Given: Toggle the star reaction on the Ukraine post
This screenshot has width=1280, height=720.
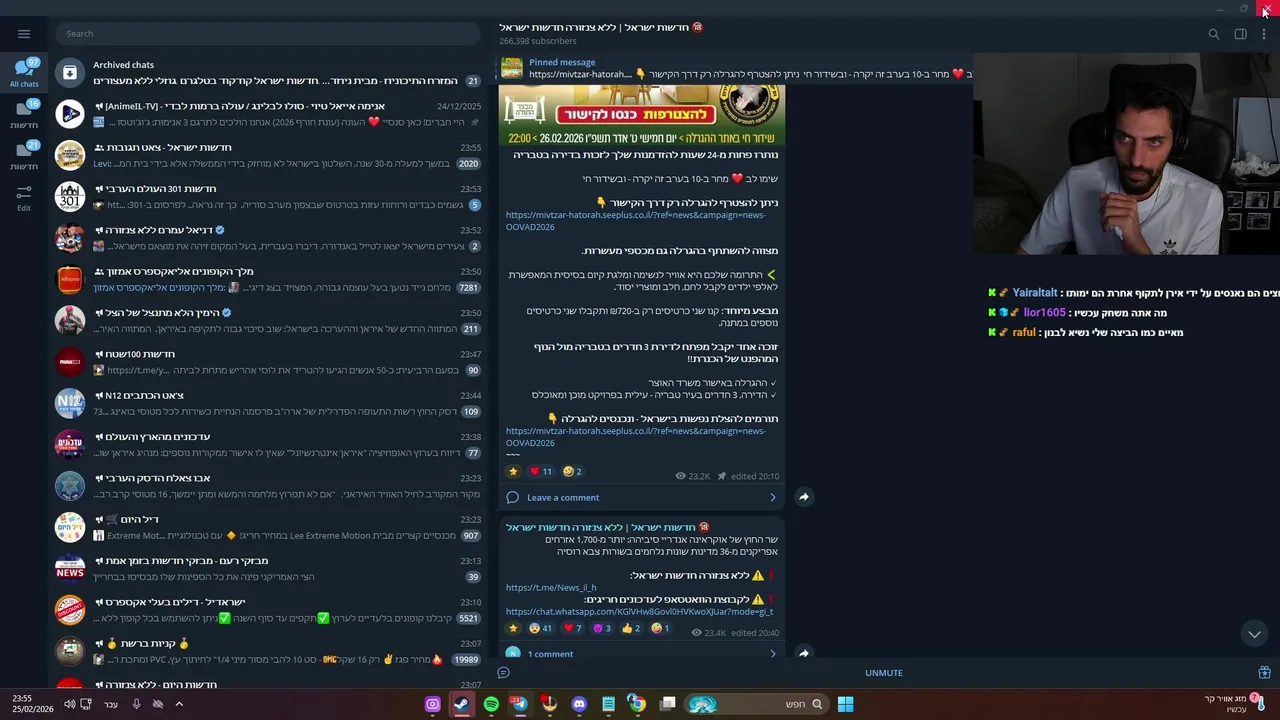Looking at the screenshot, I should pos(514,629).
